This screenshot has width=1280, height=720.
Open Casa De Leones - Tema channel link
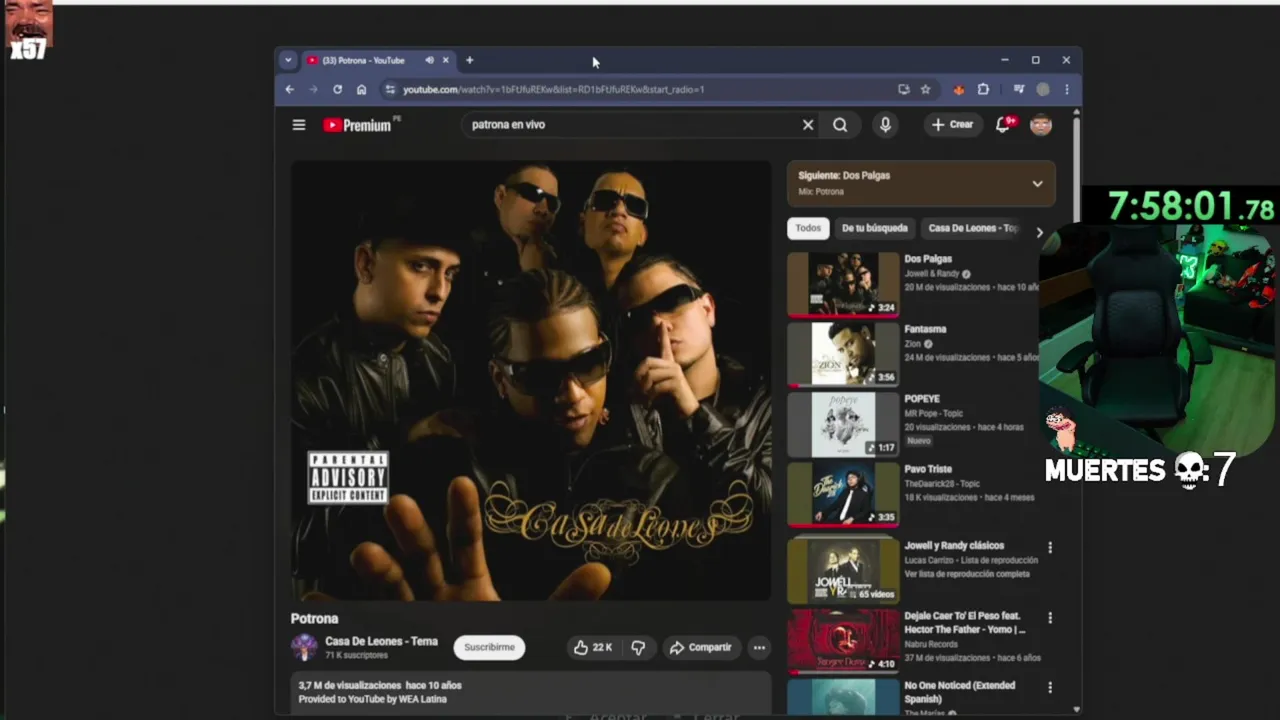pos(381,642)
